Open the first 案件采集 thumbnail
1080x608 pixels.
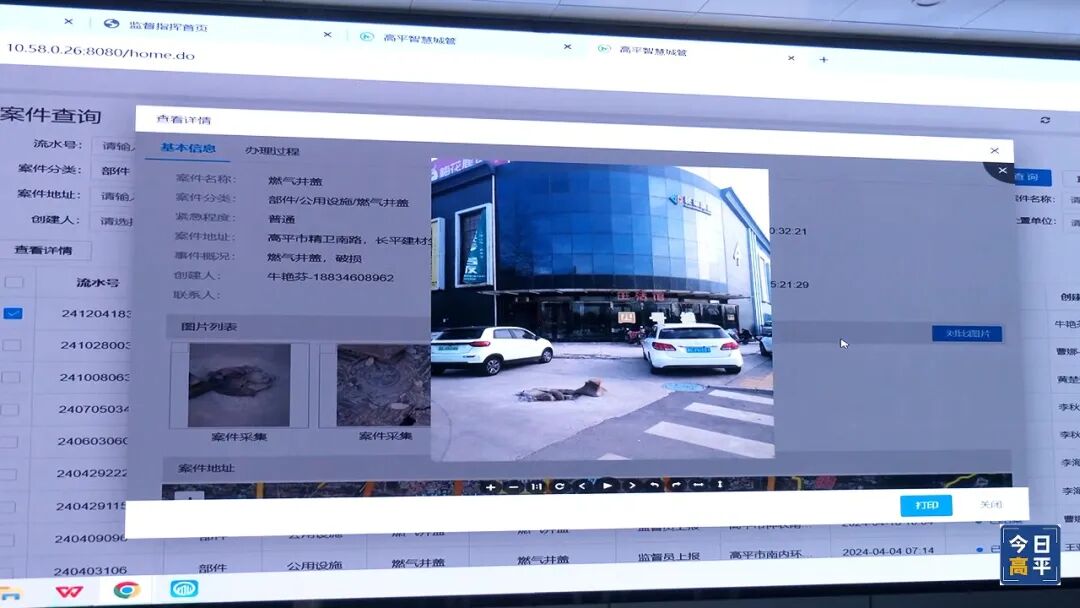coord(239,385)
